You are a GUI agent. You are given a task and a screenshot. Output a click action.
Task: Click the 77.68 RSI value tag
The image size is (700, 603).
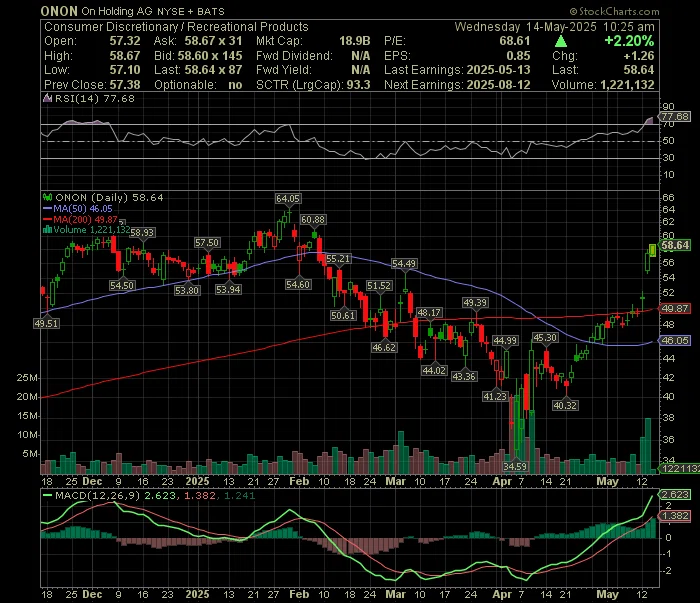pyautogui.click(x=675, y=116)
